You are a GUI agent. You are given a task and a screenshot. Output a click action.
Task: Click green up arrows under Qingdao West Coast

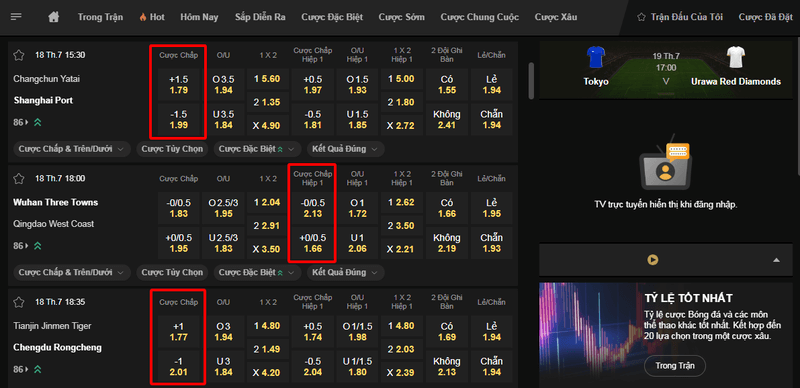37,246
